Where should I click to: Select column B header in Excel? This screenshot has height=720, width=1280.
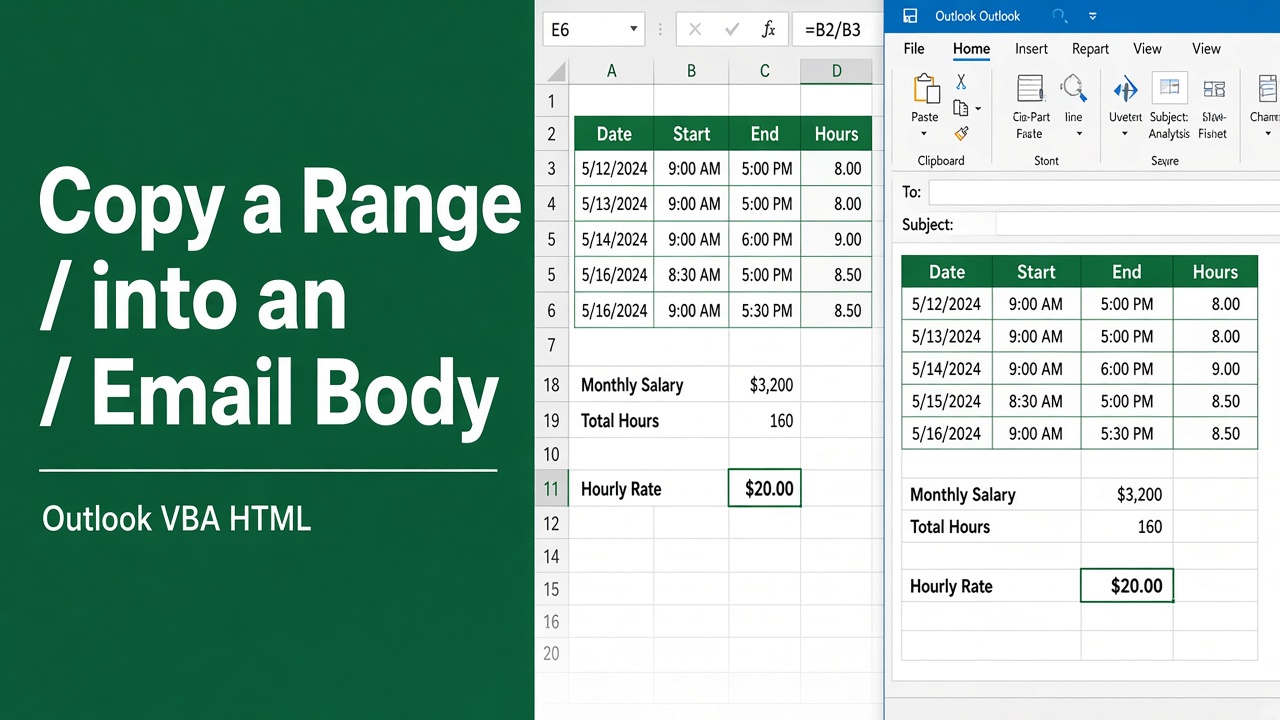click(691, 71)
